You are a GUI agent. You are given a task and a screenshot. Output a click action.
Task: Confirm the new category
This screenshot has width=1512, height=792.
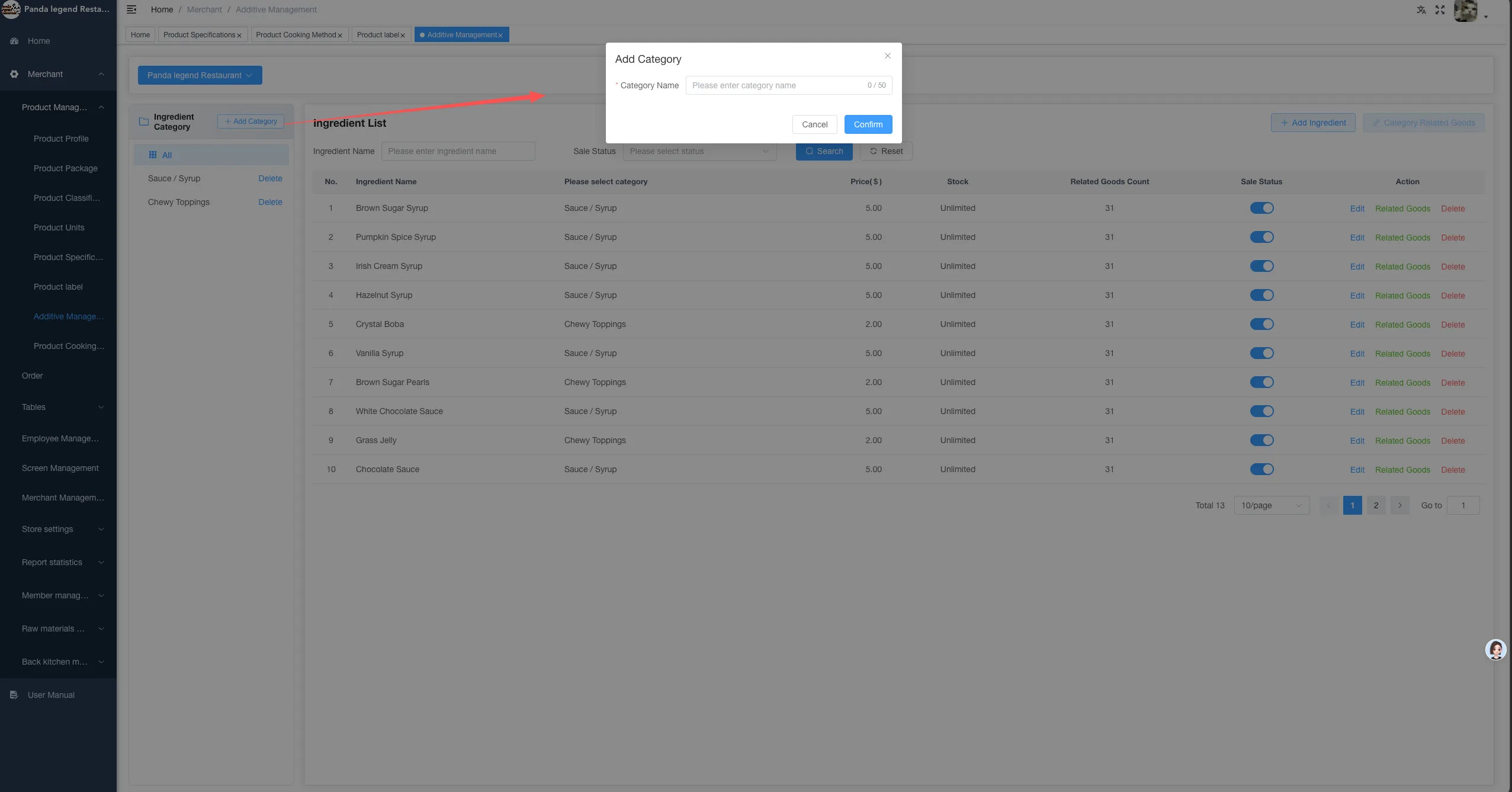pyautogui.click(x=868, y=124)
